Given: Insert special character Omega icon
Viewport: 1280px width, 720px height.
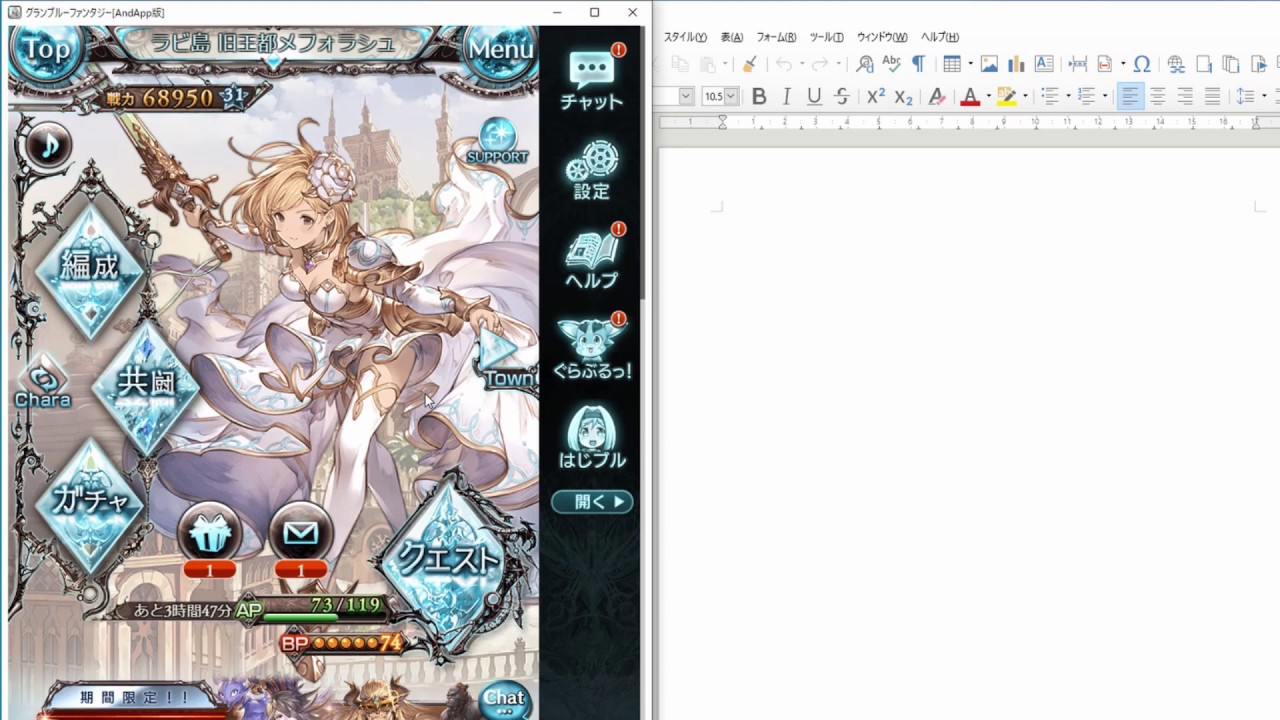Looking at the screenshot, I should click(1142, 64).
